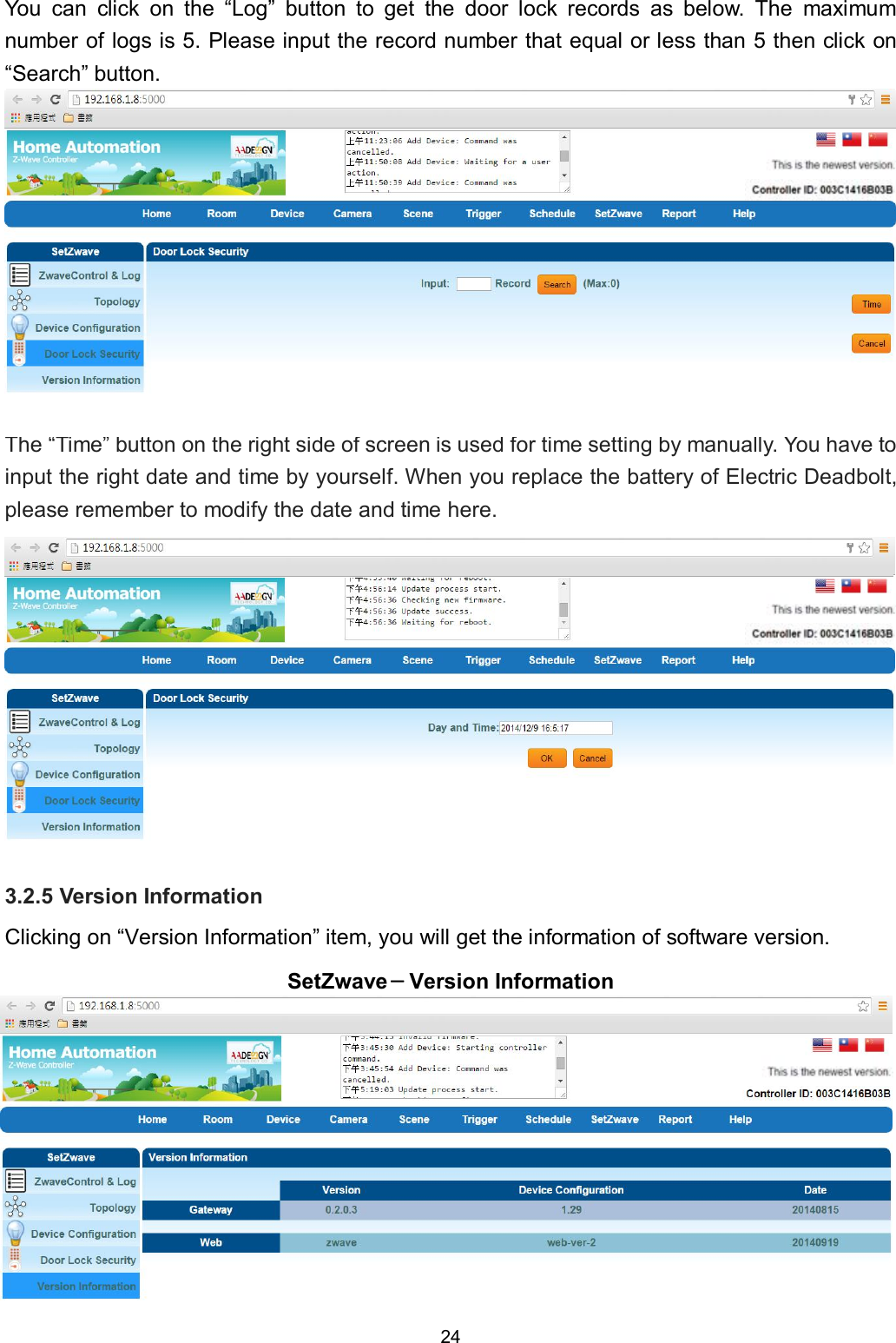Image resolution: width=896 pixels, height=1343 pixels.
Task: Click Device Configuration column header in version table
Action: coord(571,1190)
